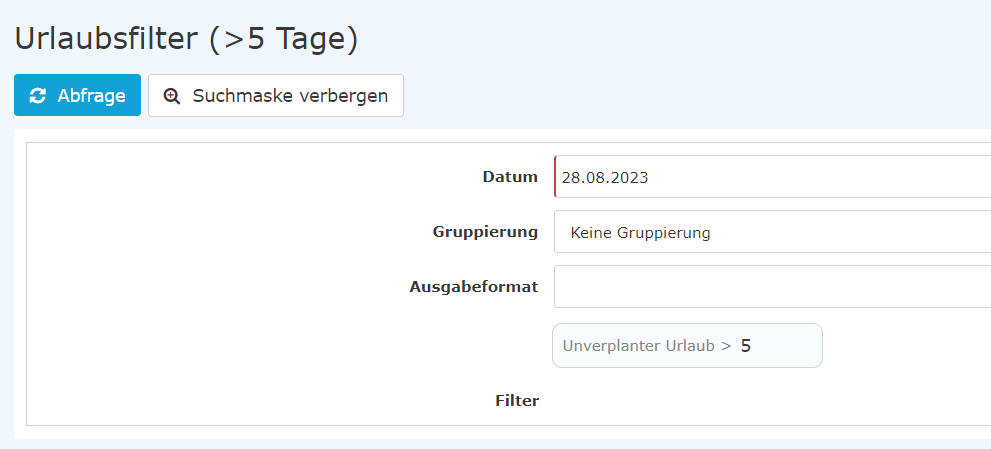991x449 pixels.
Task: Run the Abfrage query button
Action: click(77, 95)
